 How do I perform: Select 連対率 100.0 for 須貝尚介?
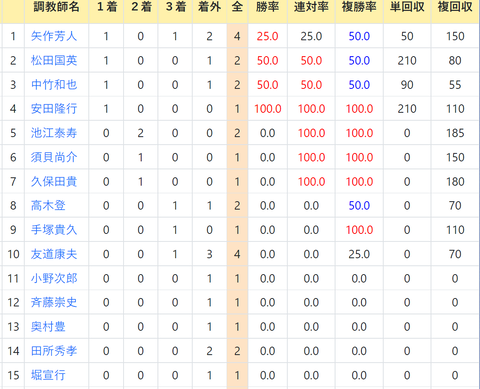[311, 157]
